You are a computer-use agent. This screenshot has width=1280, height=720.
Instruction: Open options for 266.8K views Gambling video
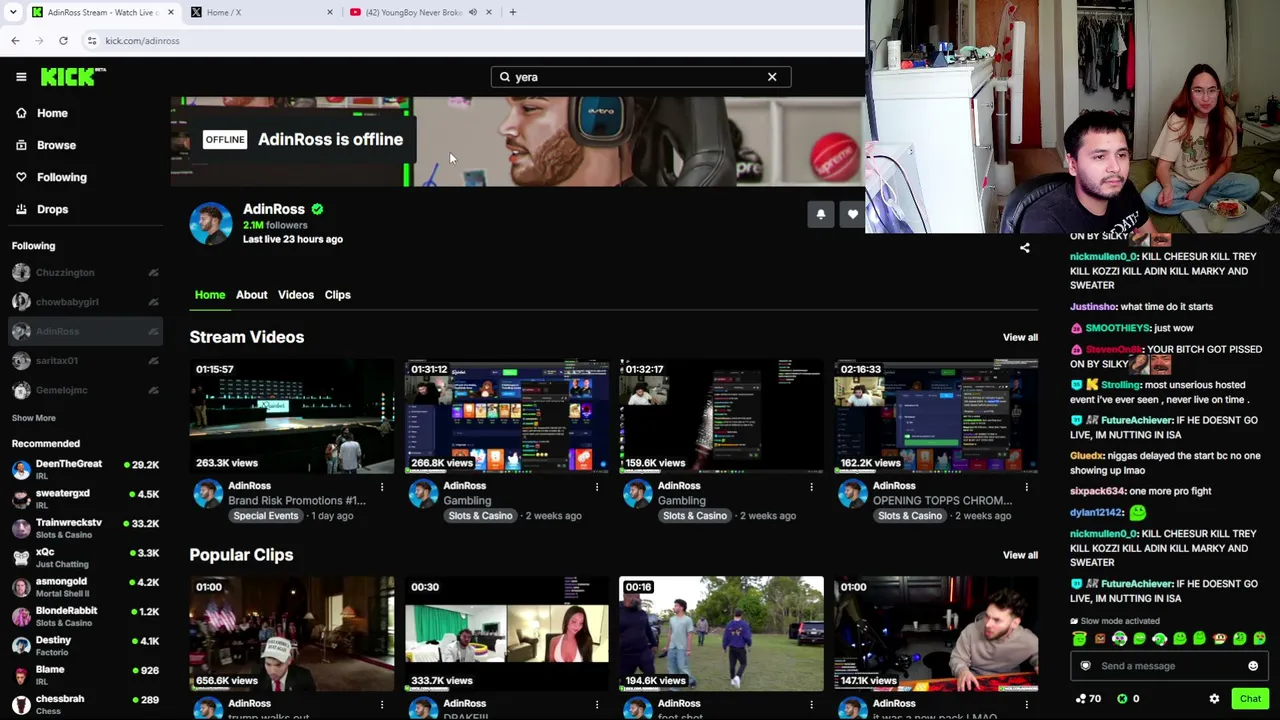coord(597,487)
